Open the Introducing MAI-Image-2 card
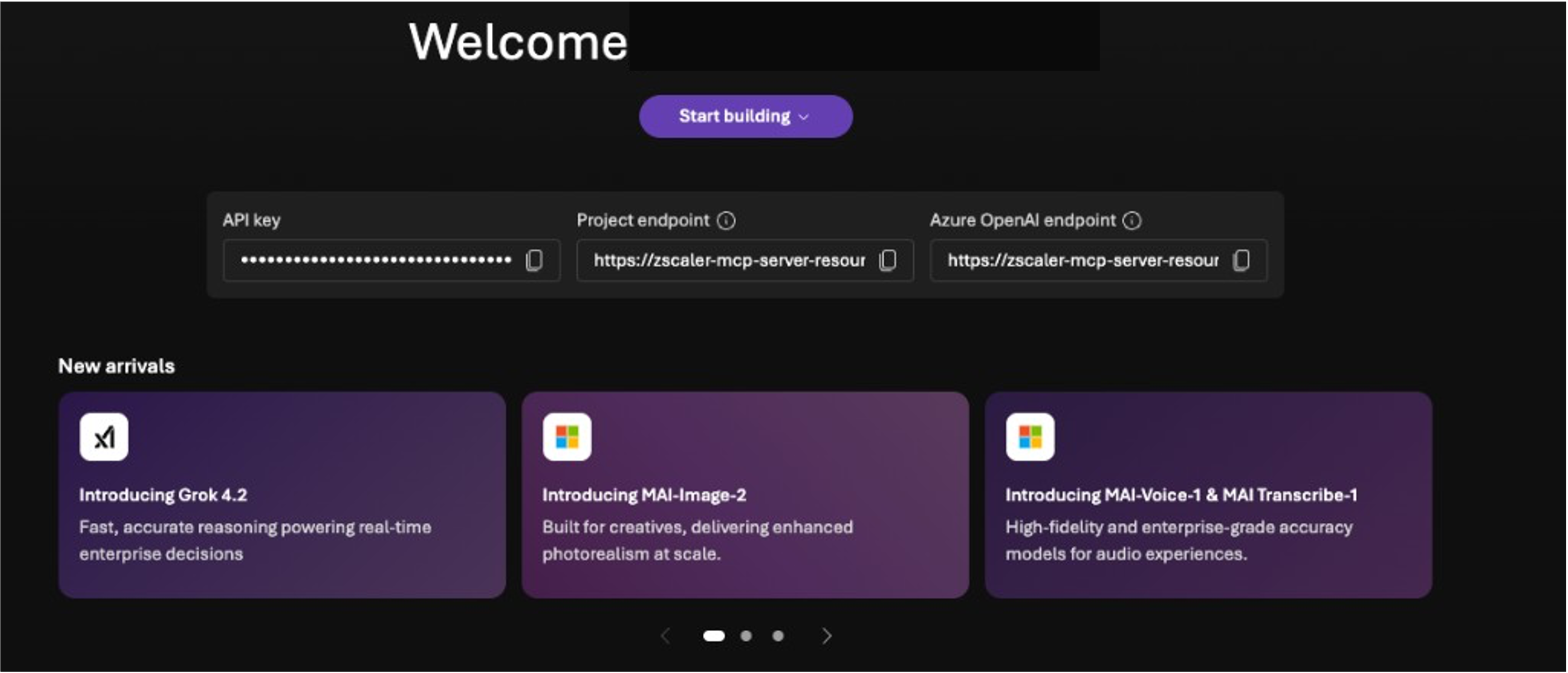The image size is (1568, 673). tap(746, 494)
